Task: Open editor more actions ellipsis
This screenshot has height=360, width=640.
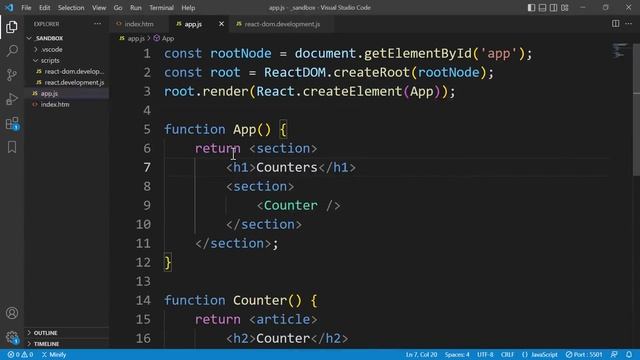Action: tap(629, 24)
